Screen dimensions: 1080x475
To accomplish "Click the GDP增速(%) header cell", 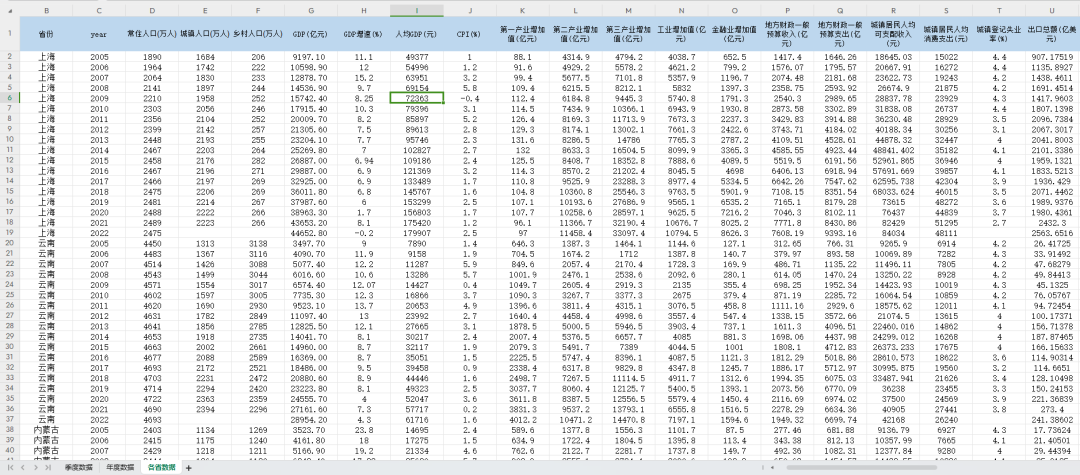I will point(364,34).
